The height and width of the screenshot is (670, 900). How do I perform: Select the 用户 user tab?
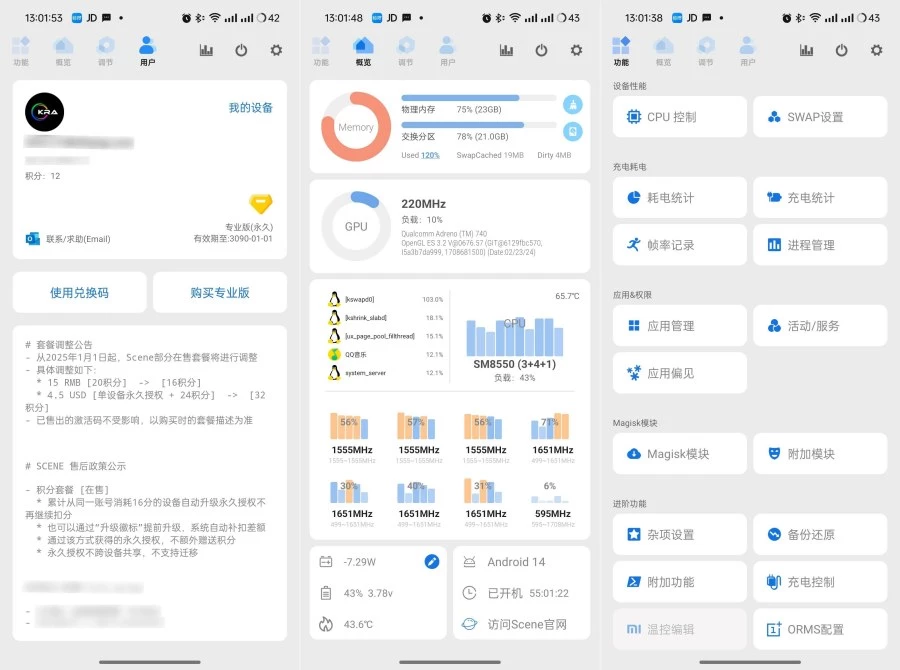(x=148, y=49)
